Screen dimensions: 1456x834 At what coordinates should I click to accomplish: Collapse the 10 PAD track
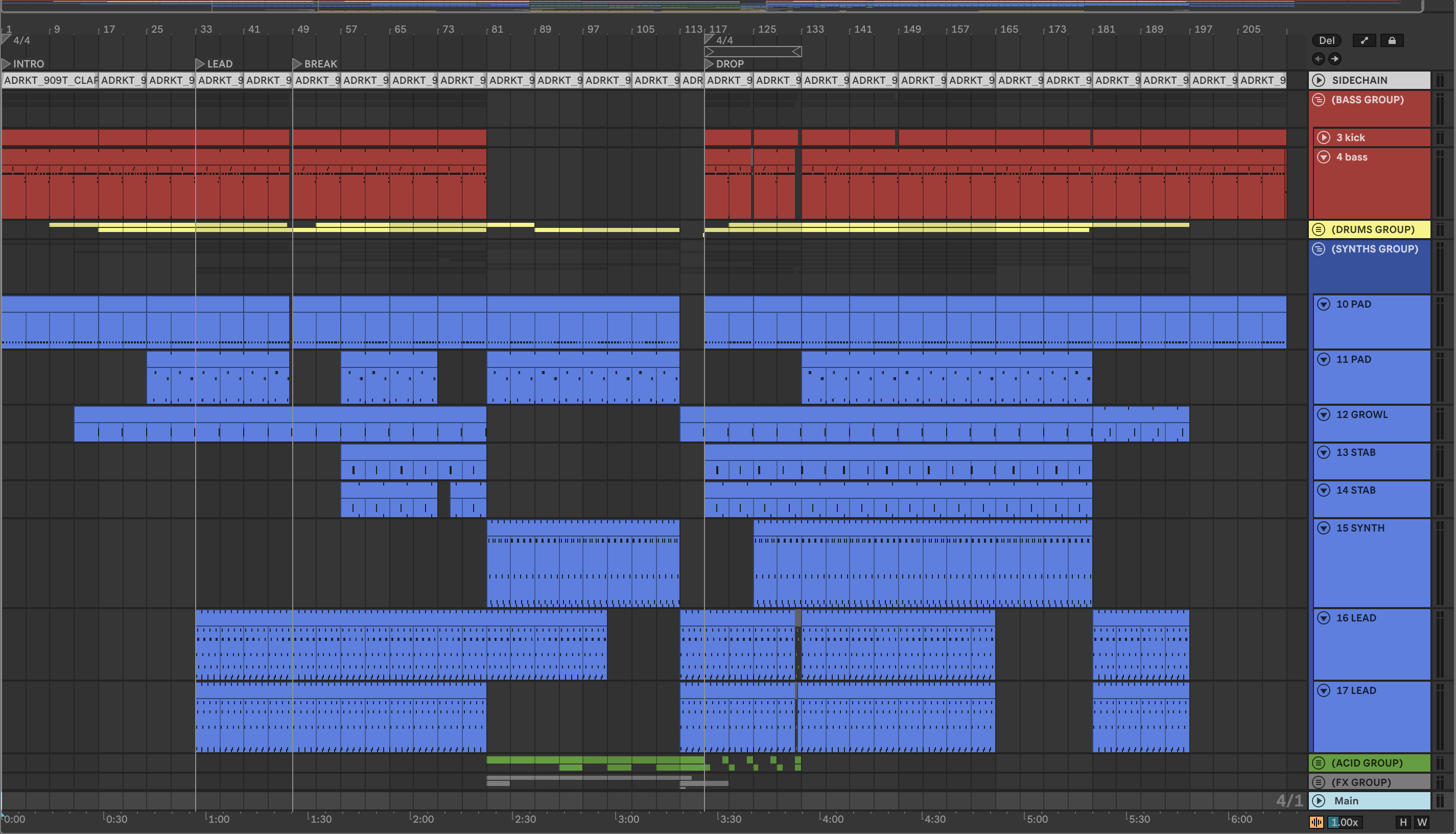tap(1323, 304)
